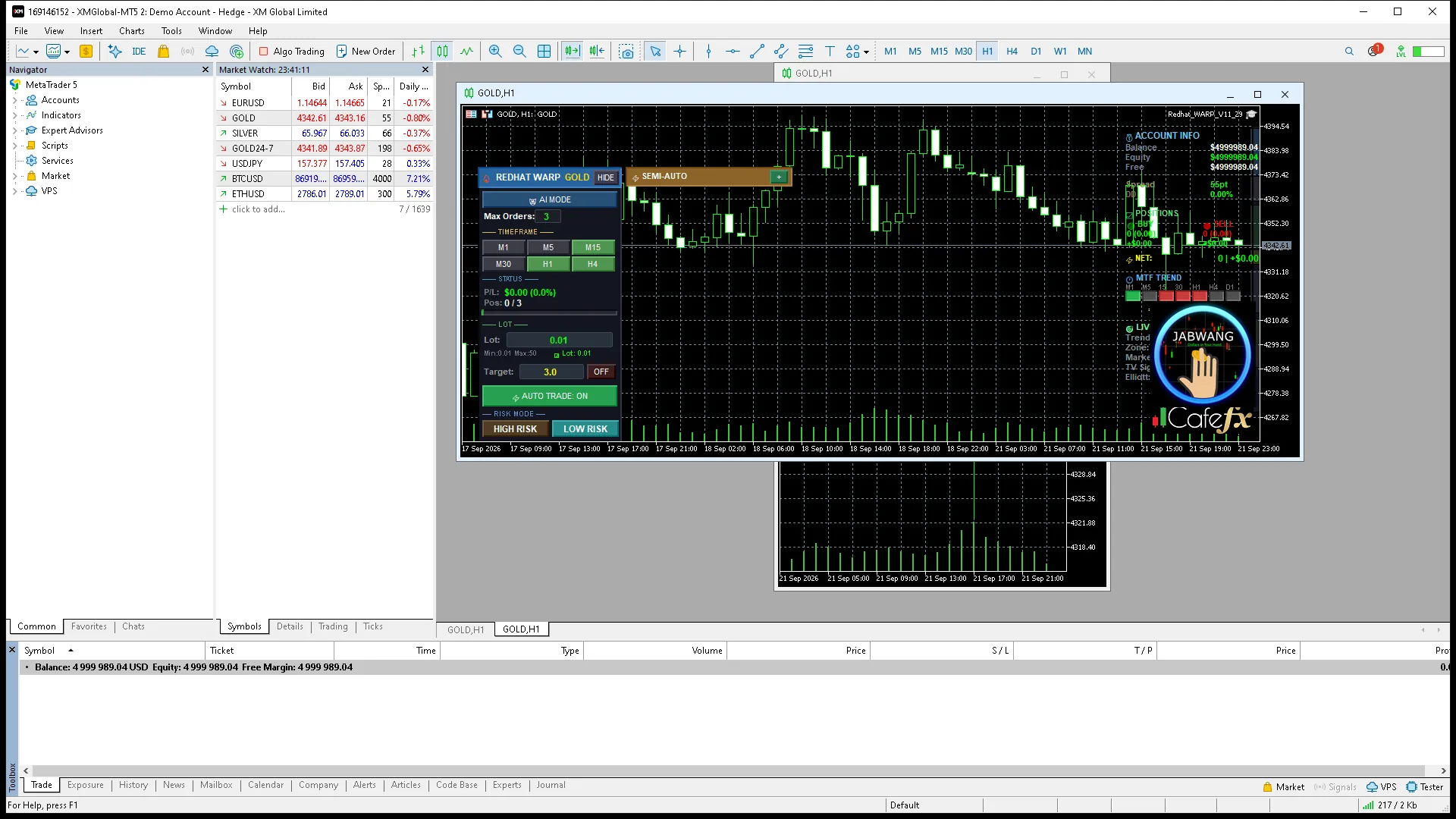Switch chart to line chart style
This screenshot has width=1456, height=819.
[466, 52]
